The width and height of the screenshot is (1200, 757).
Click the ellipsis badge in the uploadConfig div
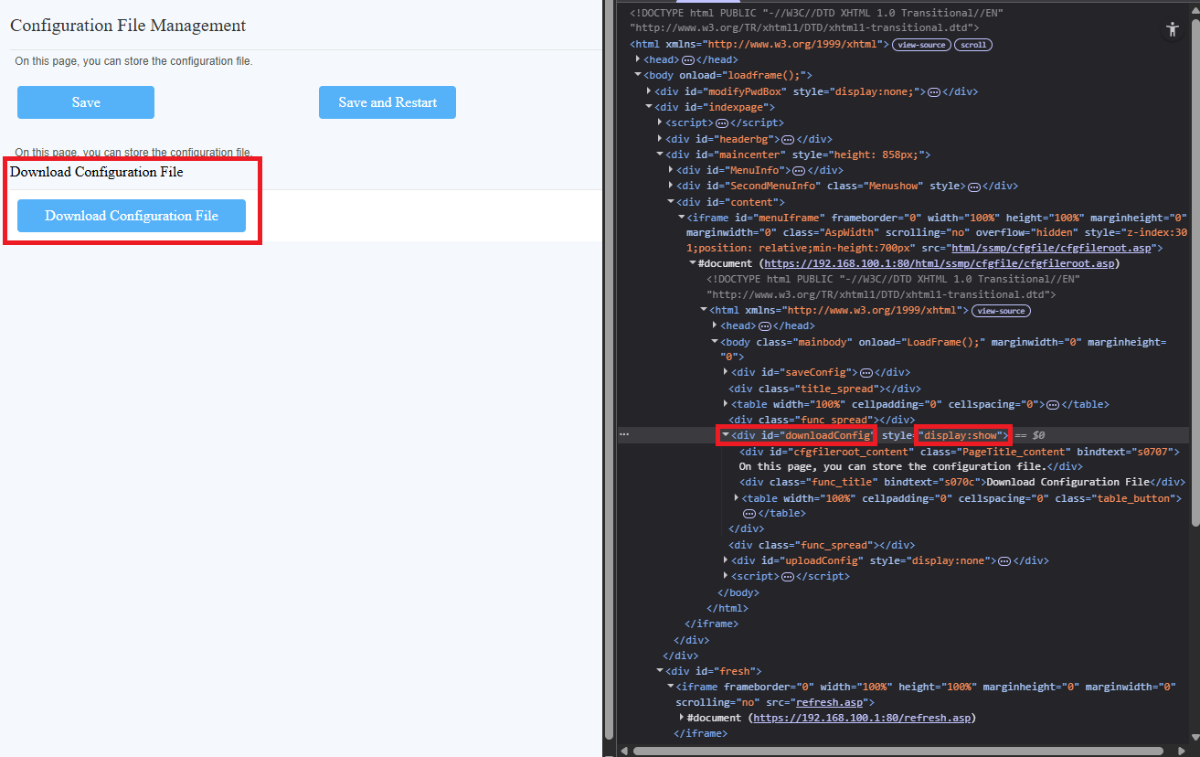(1004, 561)
